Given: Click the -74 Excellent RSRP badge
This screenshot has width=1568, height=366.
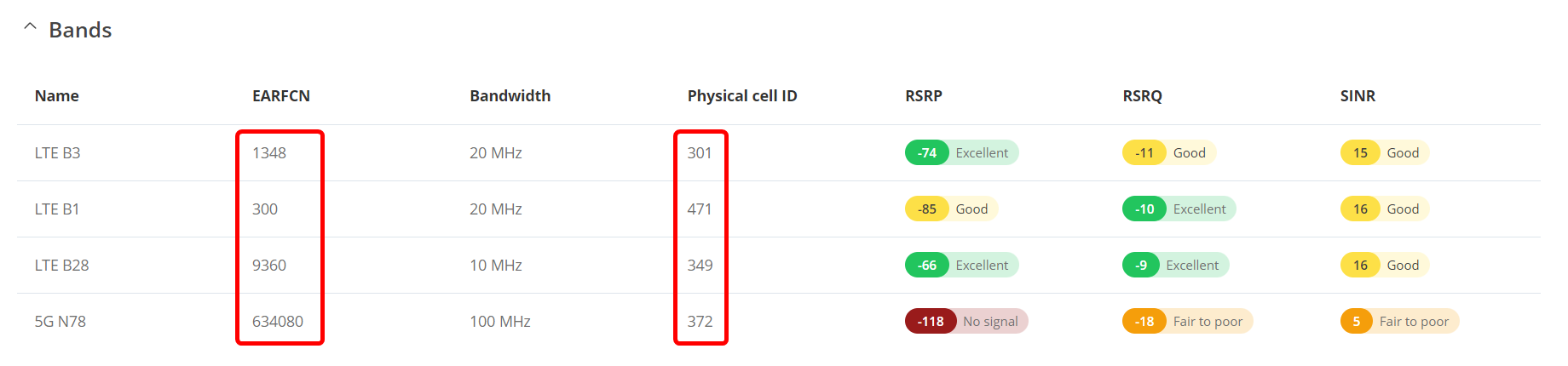Looking at the screenshot, I should tap(961, 153).
